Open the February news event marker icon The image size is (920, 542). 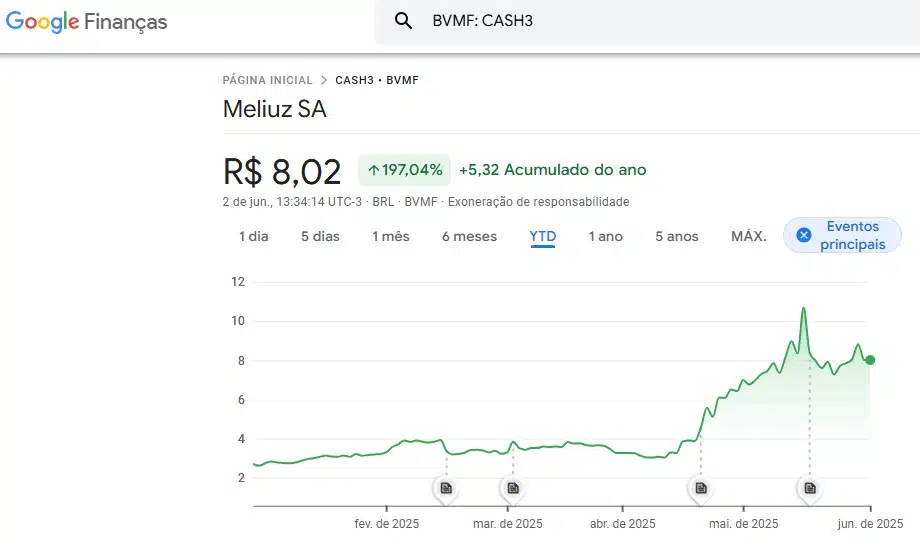[447, 488]
